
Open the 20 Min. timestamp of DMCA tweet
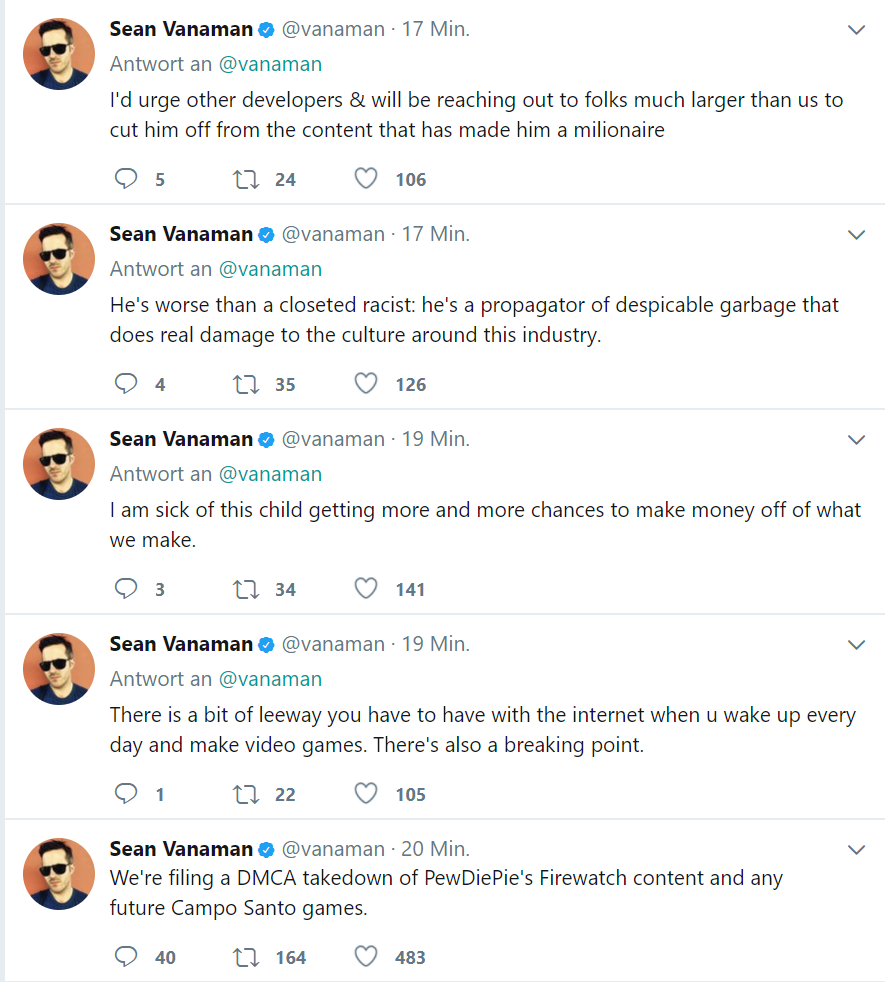click(435, 849)
